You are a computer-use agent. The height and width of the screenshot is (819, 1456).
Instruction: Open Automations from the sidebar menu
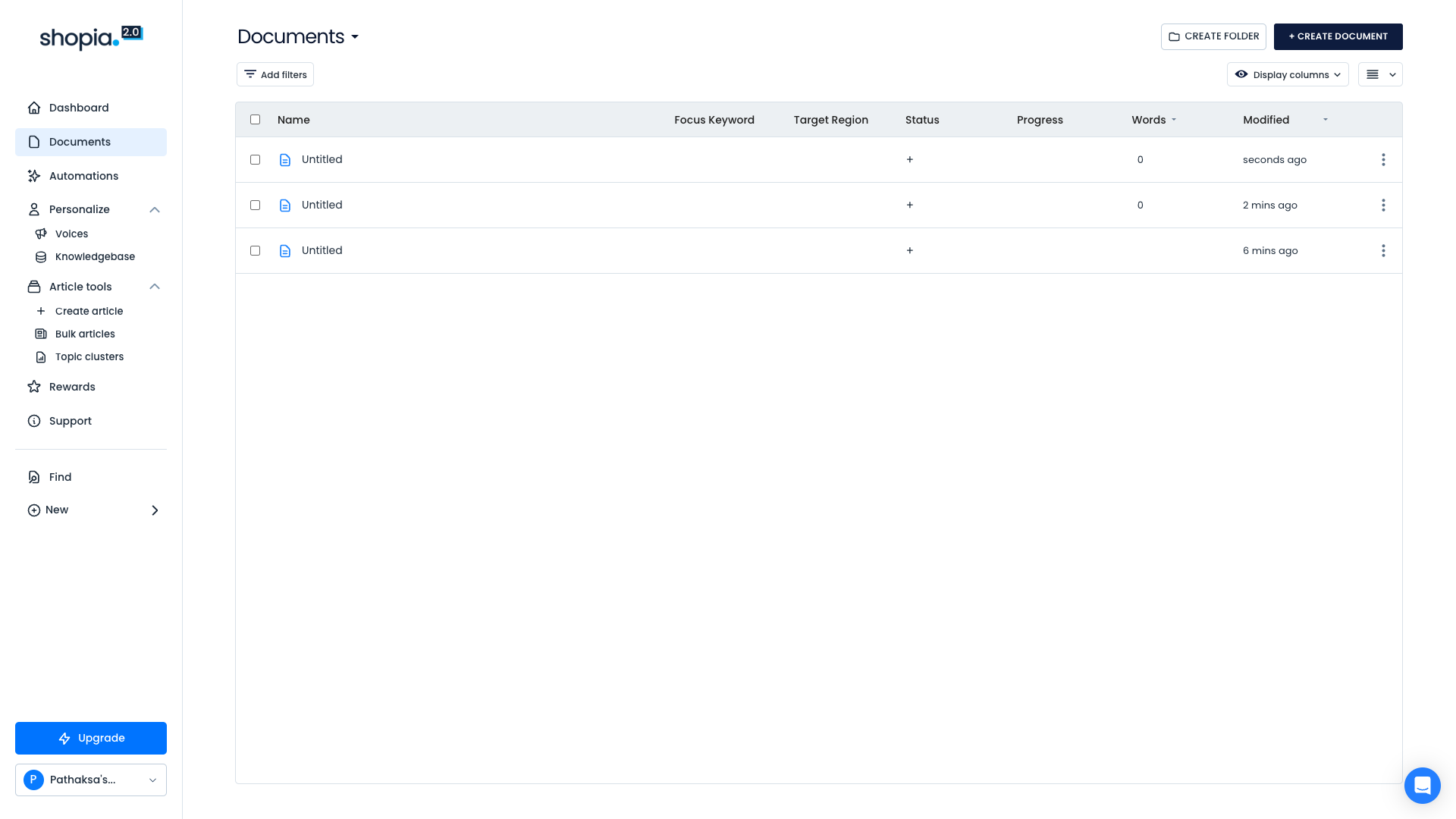[83, 176]
